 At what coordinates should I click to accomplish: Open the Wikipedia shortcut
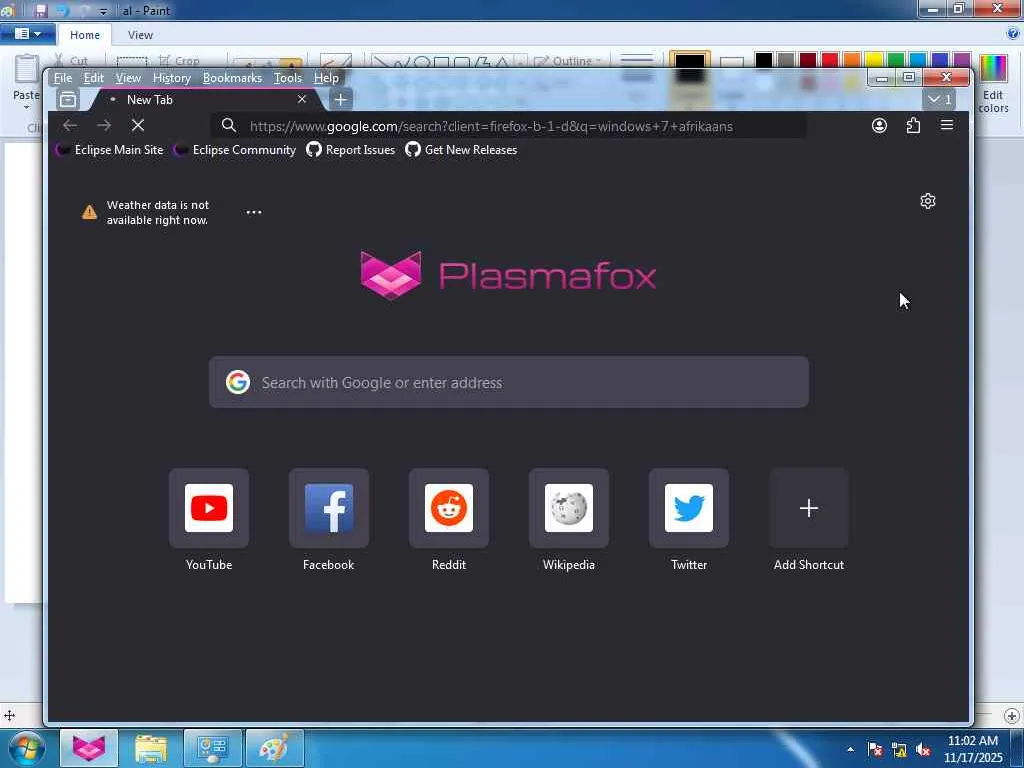click(569, 508)
